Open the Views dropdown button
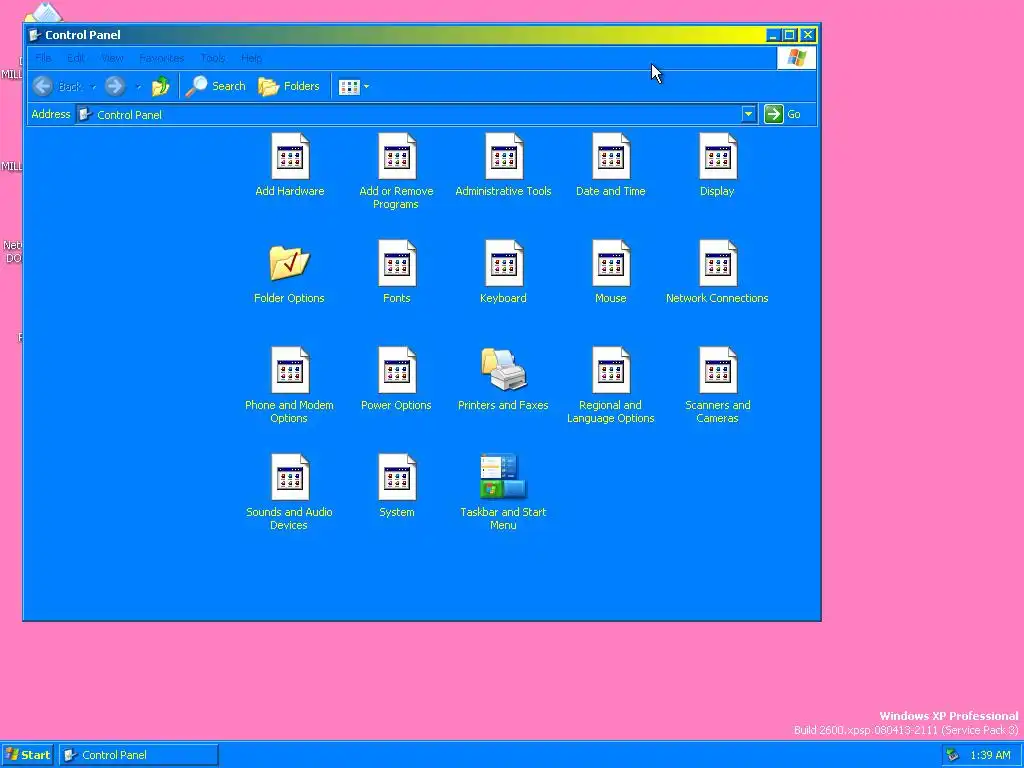This screenshot has height=768, width=1024. [354, 86]
